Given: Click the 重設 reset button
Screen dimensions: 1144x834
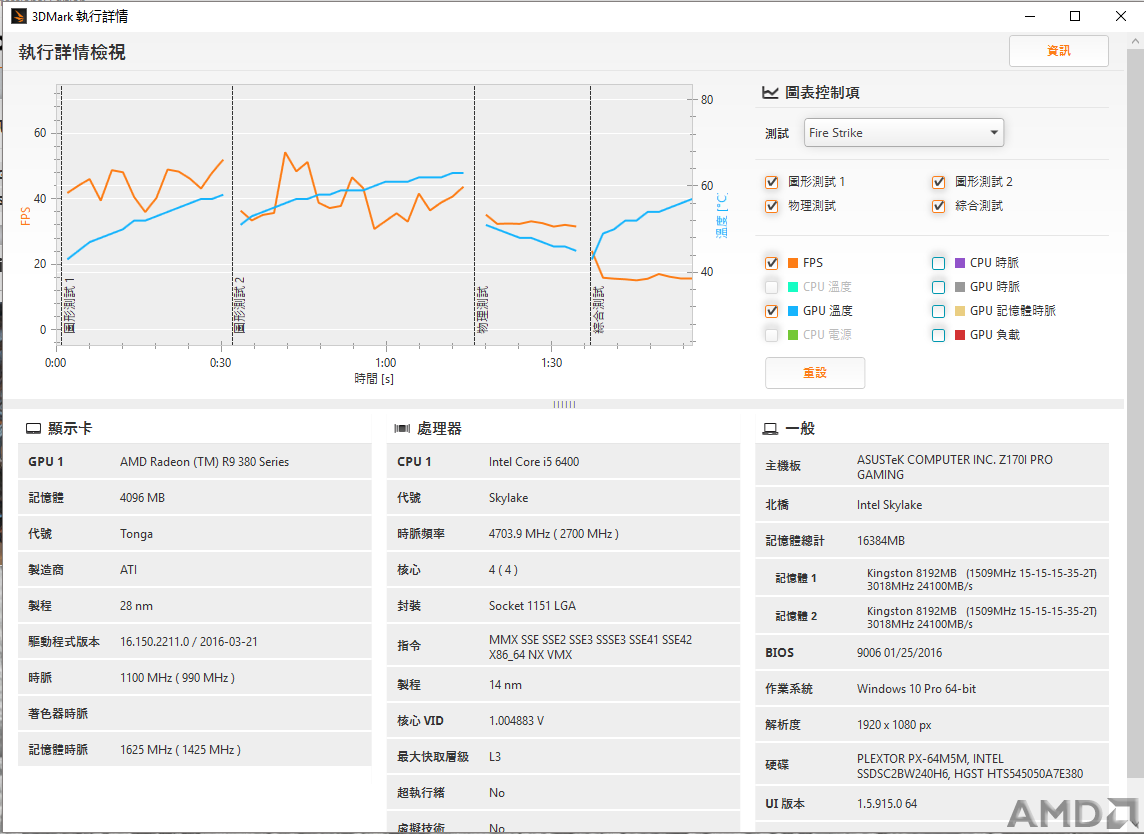Looking at the screenshot, I should (815, 373).
